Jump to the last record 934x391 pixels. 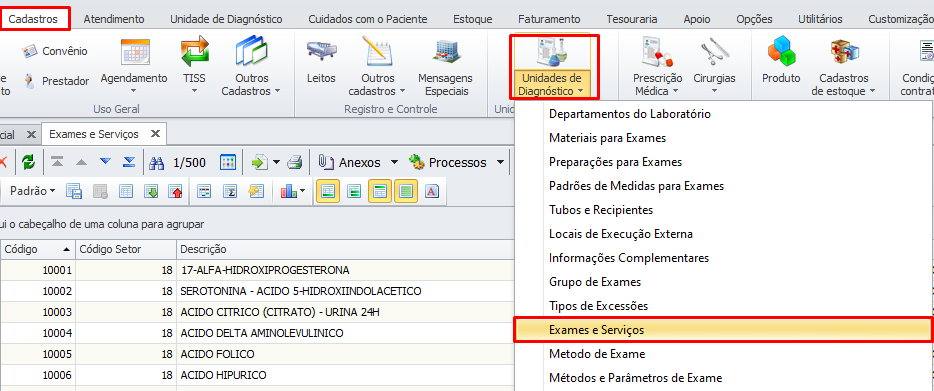129,162
